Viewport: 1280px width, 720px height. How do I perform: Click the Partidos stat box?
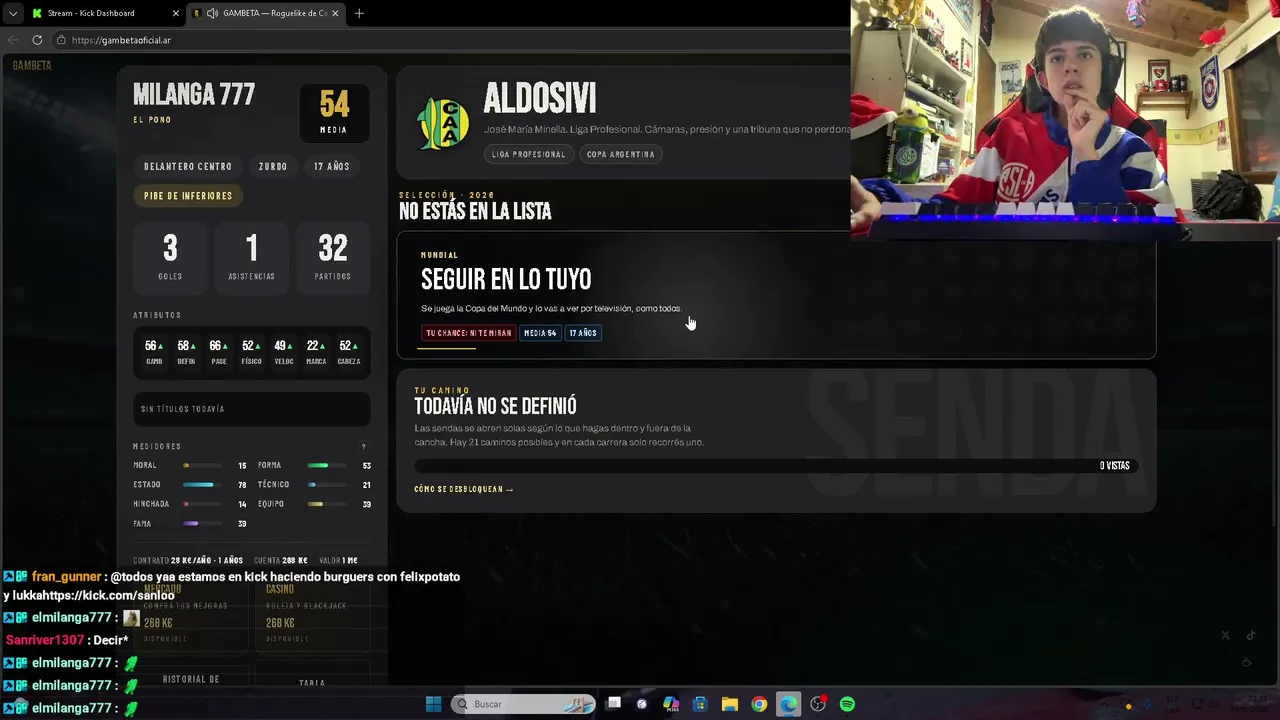pos(333,257)
